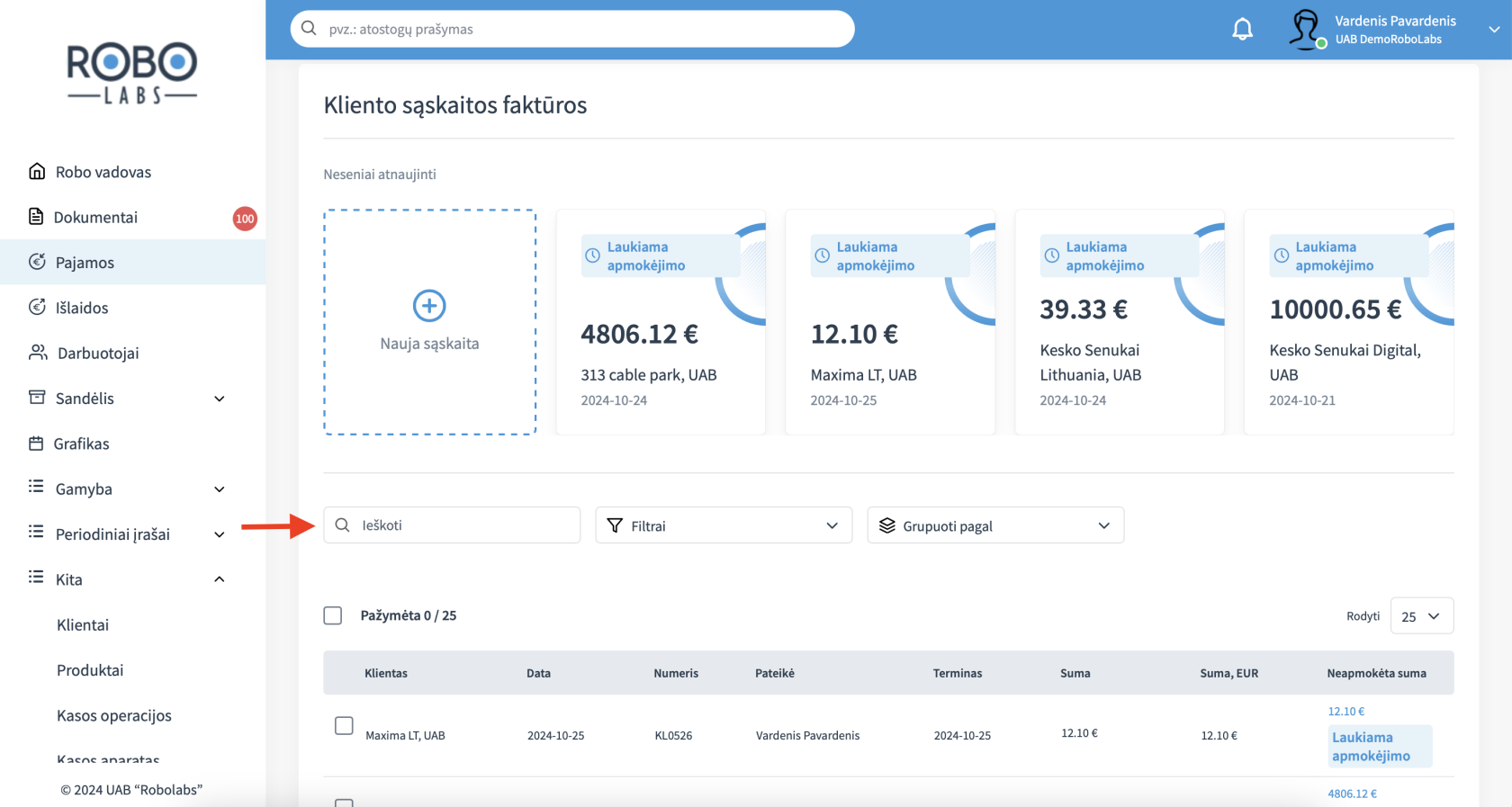The image size is (1512, 807).
Task: Open the Filtrai dropdown
Action: 724,525
